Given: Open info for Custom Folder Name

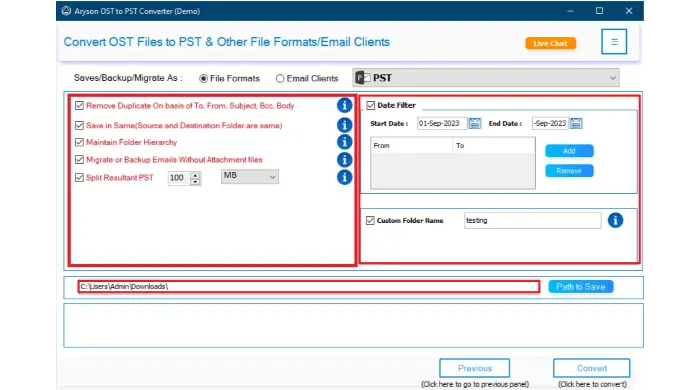Looking at the screenshot, I should (615, 220).
